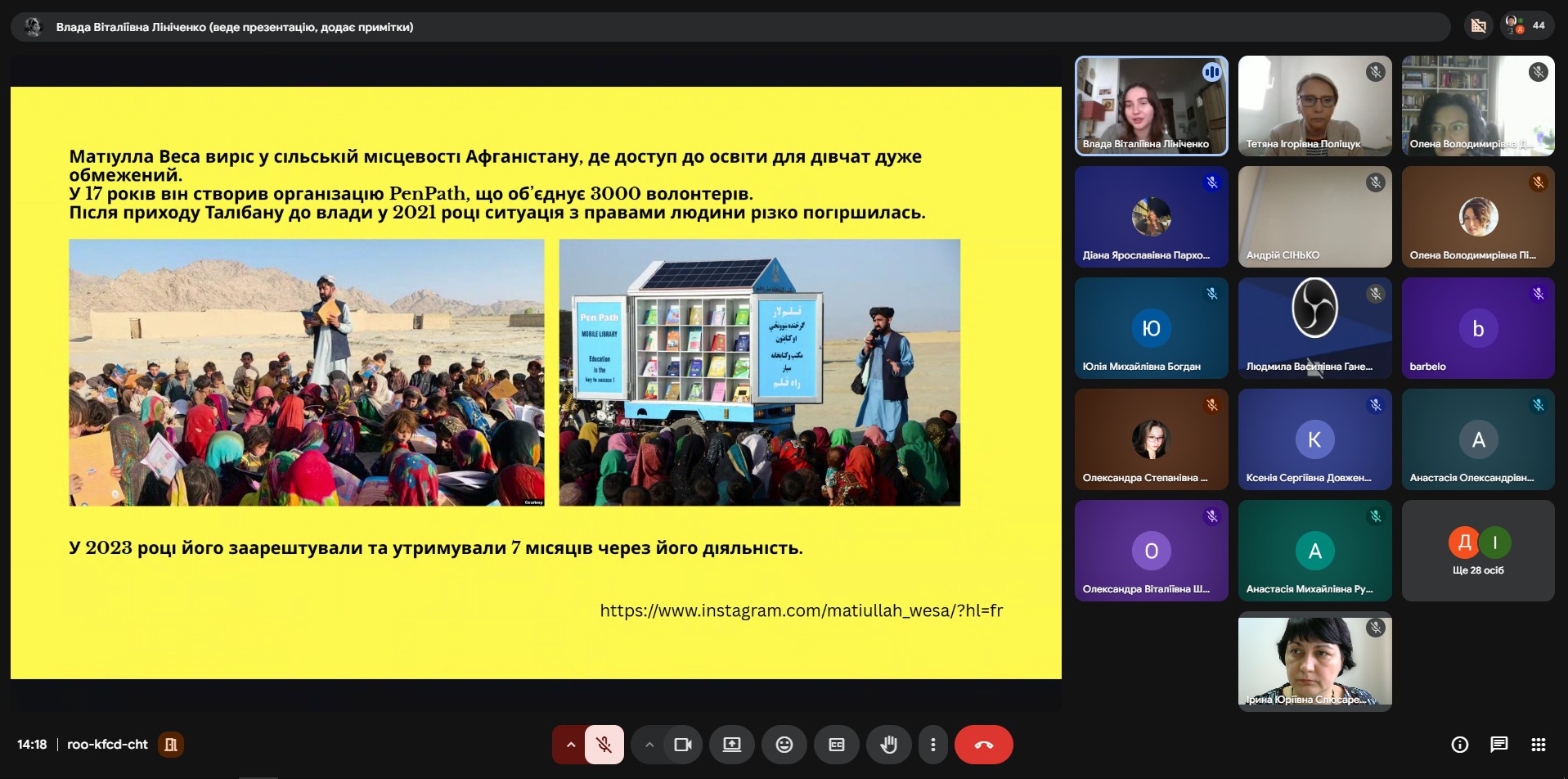Click the roo-kfcd-cht meeting code
Viewport: 1568px width, 779px height.
tap(107, 745)
